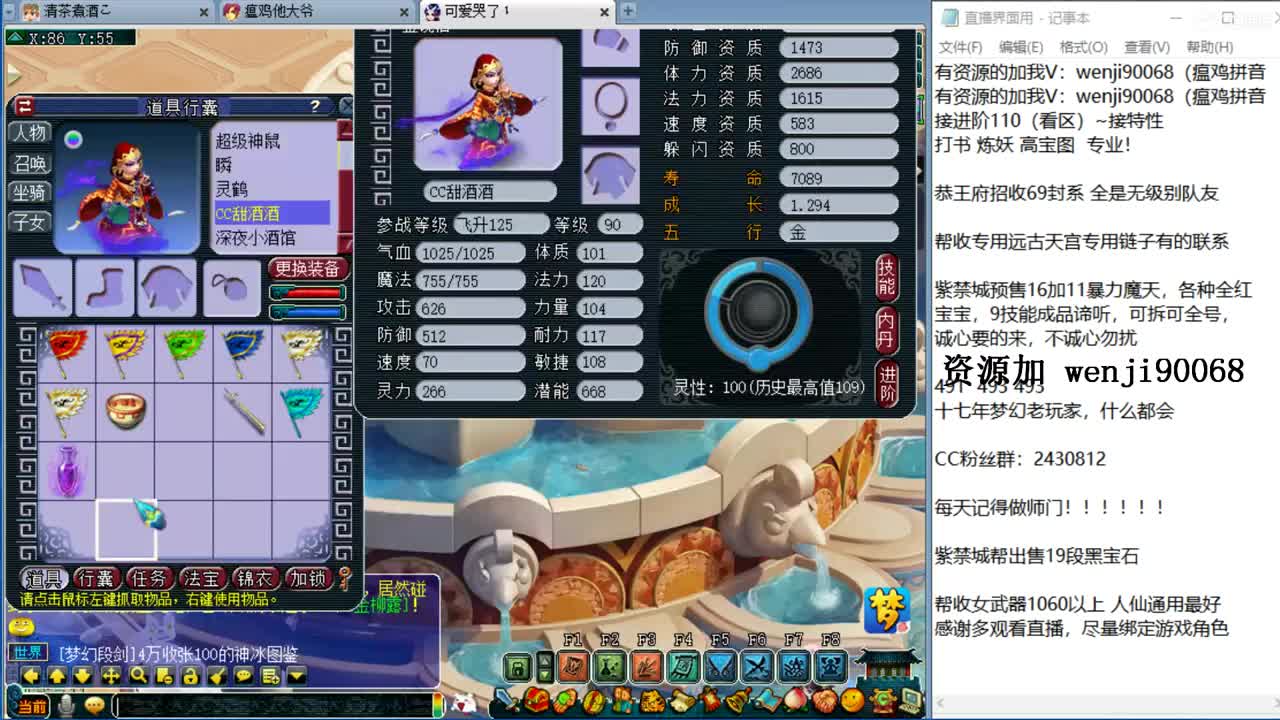The height and width of the screenshot is (720, 1280).
Task: Open the 坐骑 mount view
Action: pyautogui.click(x=30, y=192)
